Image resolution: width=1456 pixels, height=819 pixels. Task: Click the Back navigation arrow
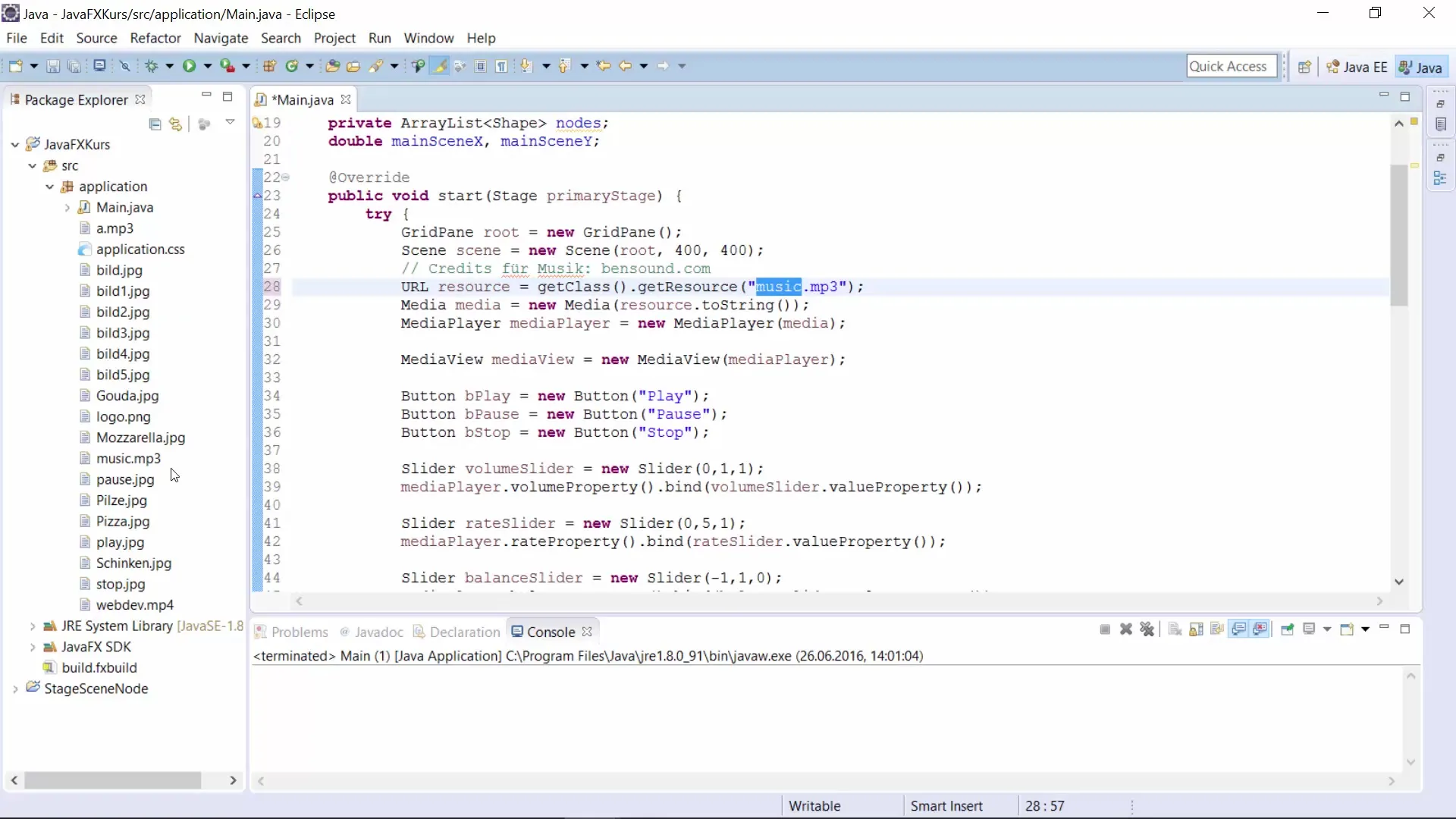pos(626,66)
